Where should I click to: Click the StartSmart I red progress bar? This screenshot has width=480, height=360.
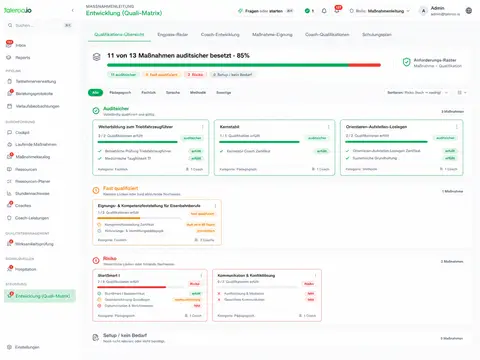click(x=131, y=287)
